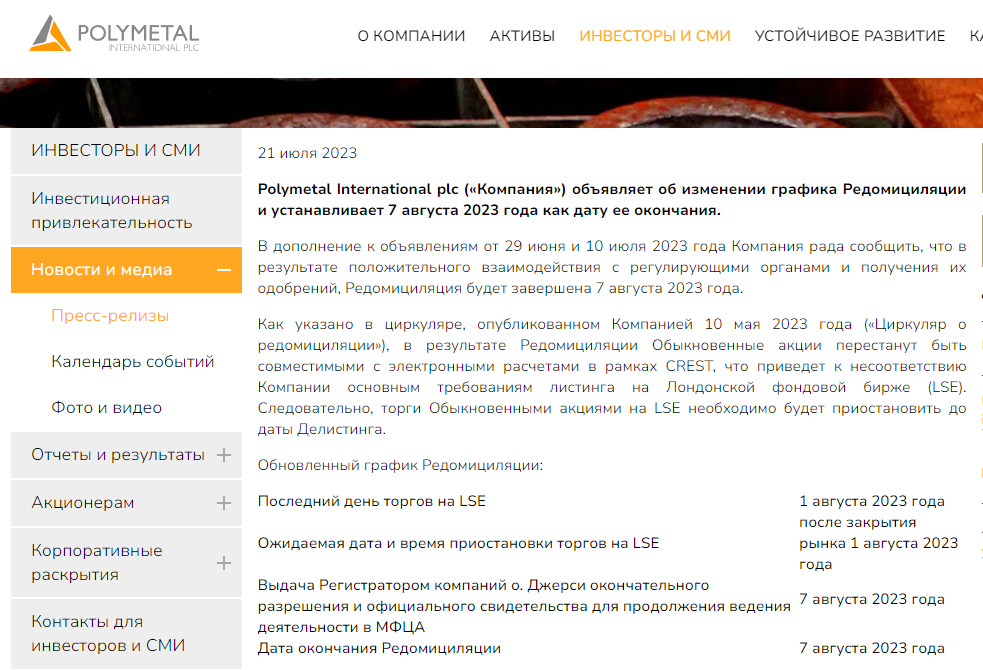Open Контакты для инвесторов и СМИ
Viewport: 983px width, 670px height.
click(x=127, y=634)
